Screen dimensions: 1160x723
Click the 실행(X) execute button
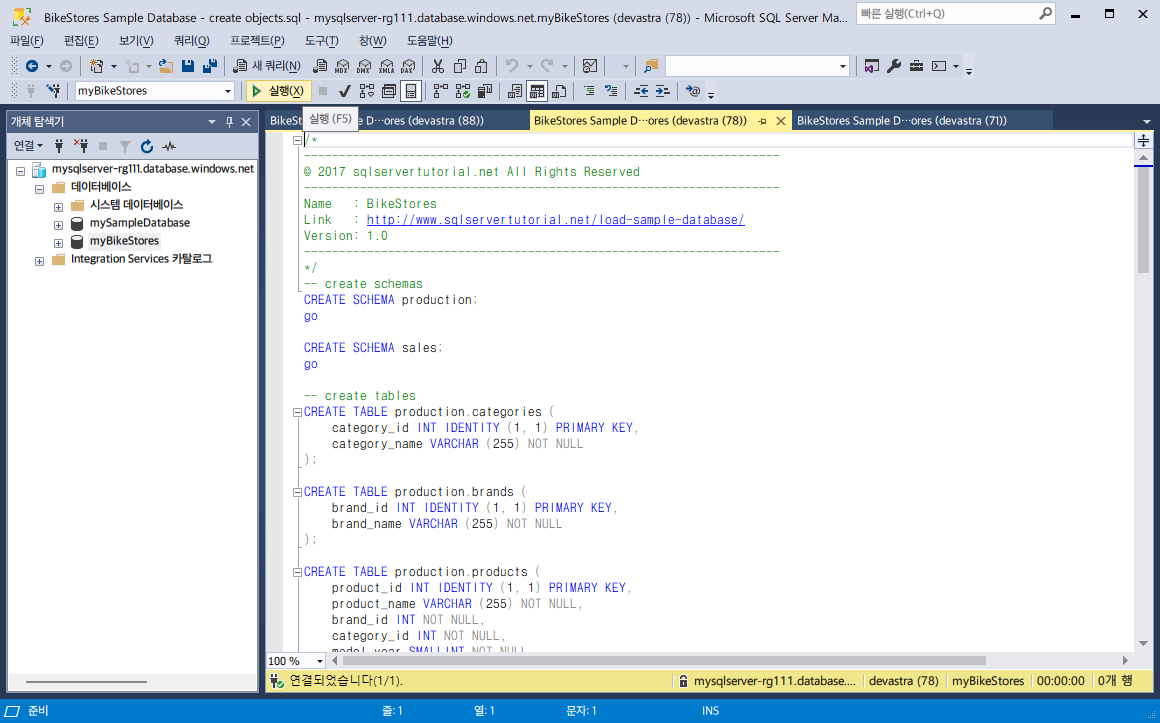(278, 91)
